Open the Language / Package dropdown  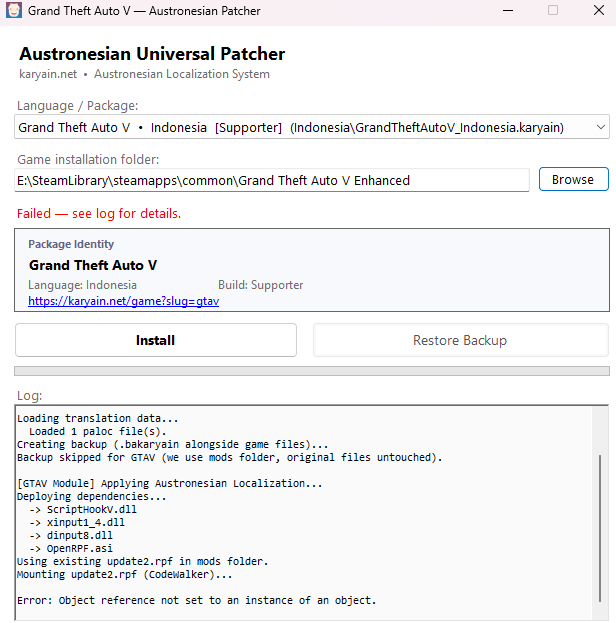312,127
